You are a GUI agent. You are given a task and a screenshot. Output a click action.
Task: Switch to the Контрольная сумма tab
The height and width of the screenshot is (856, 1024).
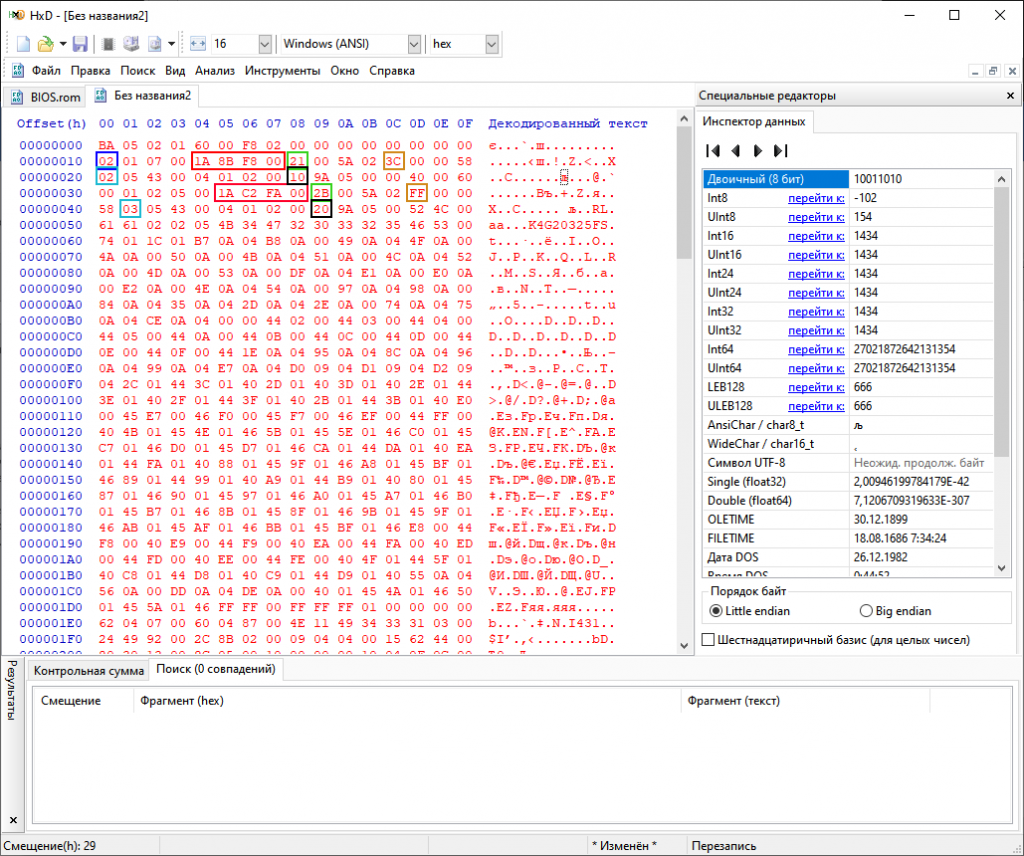coord(89,671)
